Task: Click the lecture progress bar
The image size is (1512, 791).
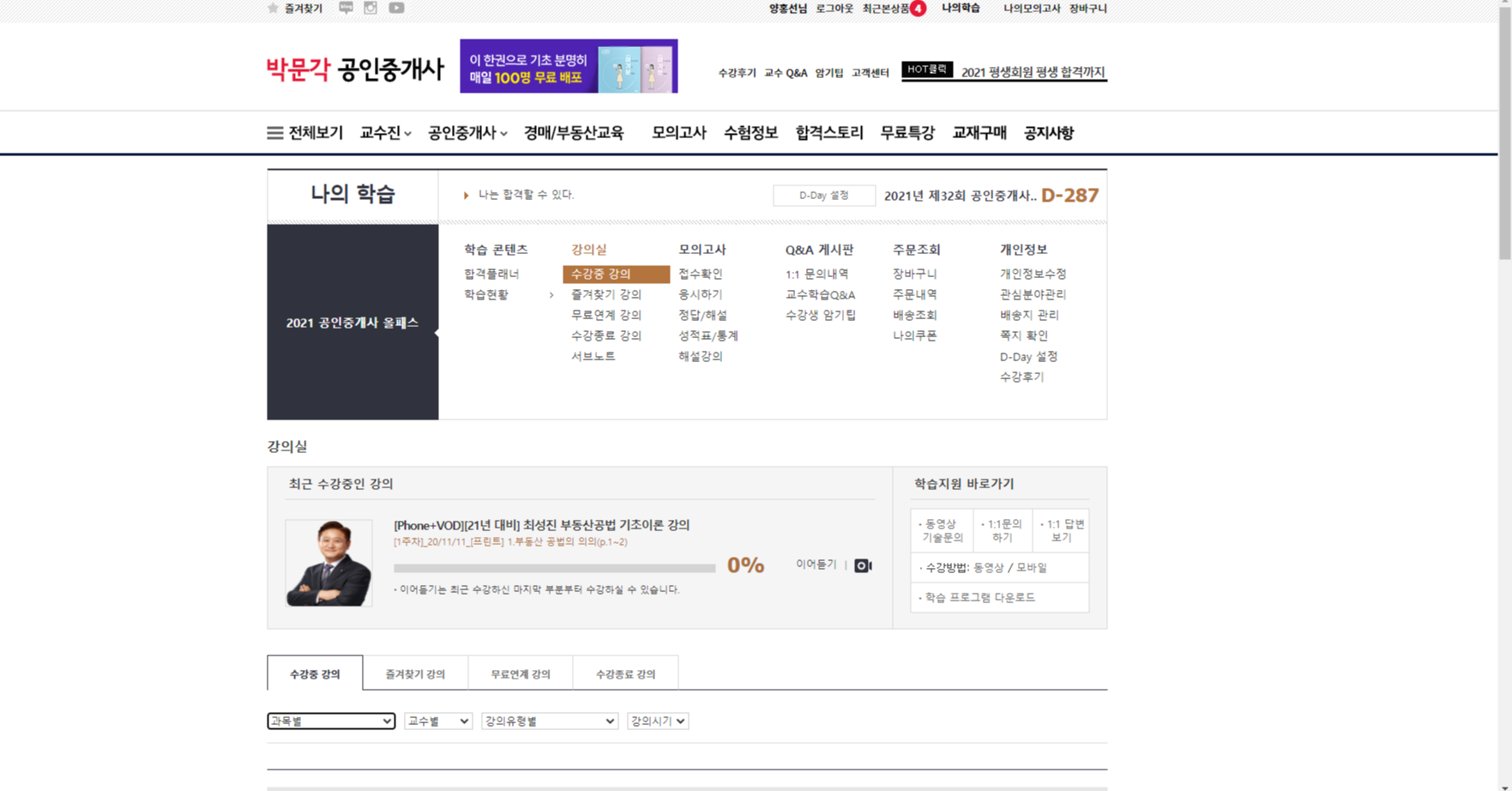Action: 554,568
